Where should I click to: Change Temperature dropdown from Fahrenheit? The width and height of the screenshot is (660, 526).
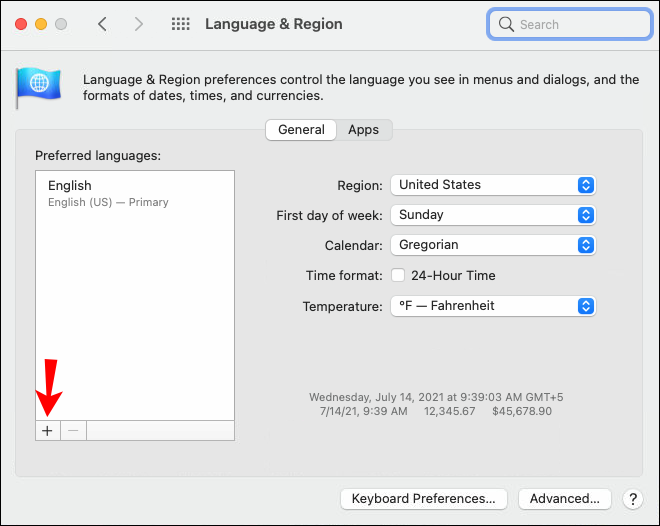tap(493, 306)
